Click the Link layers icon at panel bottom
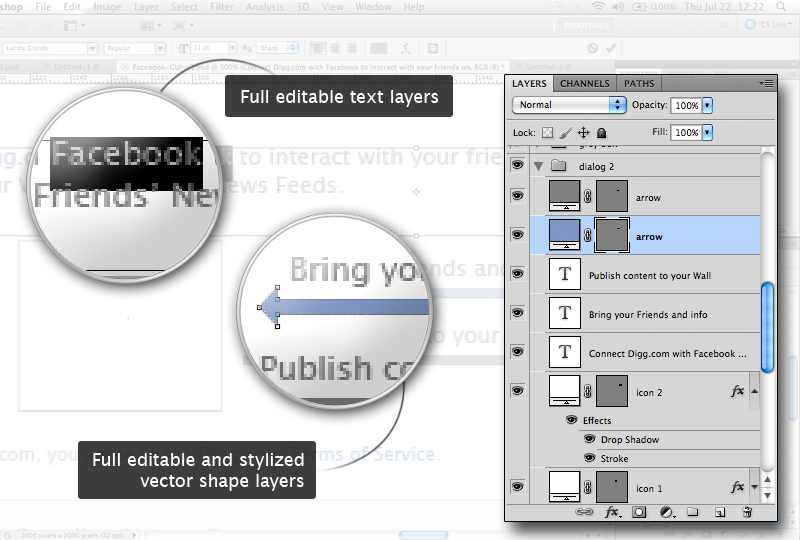800x540 pixels. 584,511
